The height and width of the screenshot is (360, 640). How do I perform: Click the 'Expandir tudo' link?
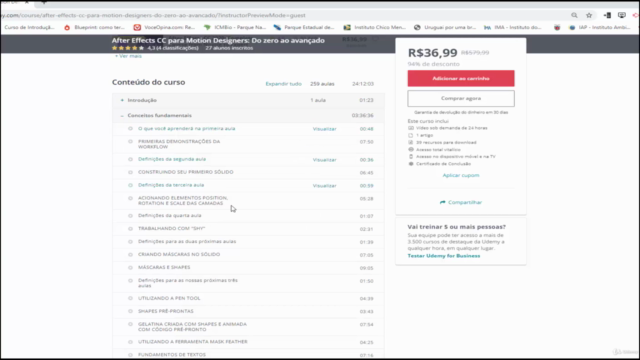point(283,84)
